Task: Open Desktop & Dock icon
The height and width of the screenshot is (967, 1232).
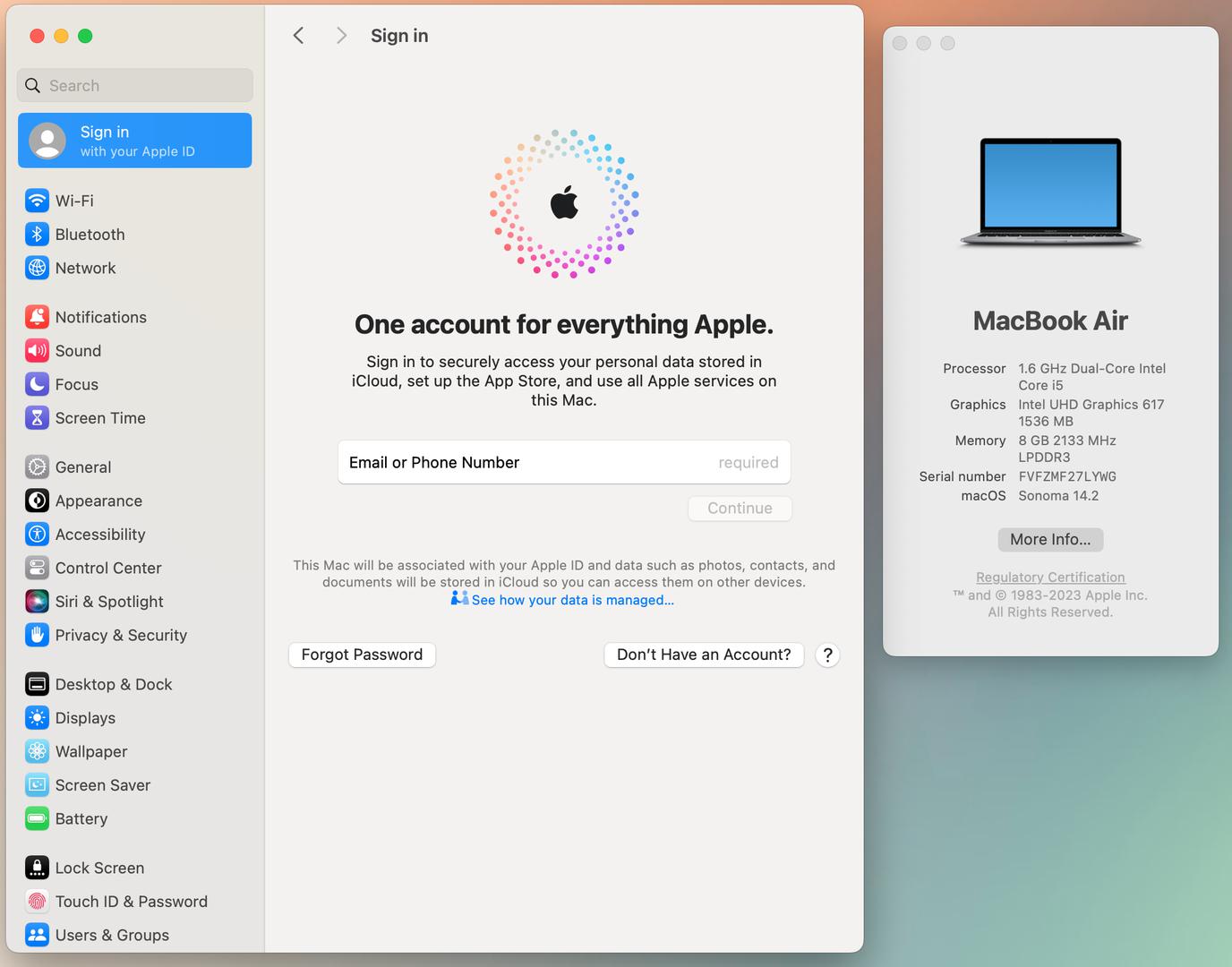Action: [x=37, y=684]
